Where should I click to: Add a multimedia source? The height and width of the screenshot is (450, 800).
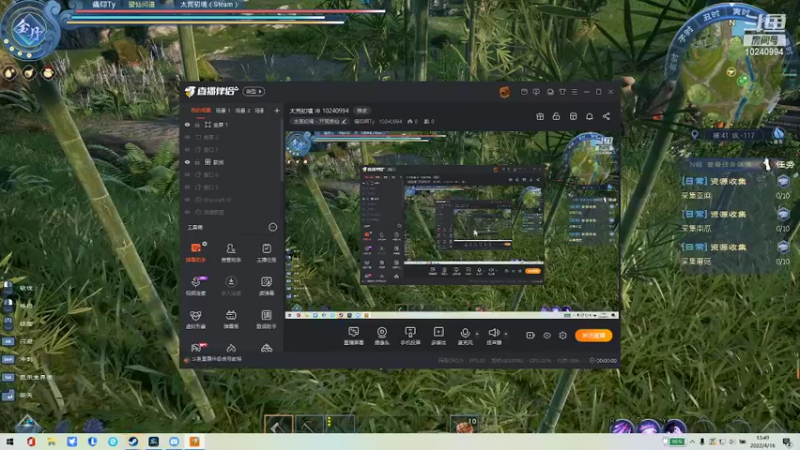pyautogui.click(x=438, y=336)
